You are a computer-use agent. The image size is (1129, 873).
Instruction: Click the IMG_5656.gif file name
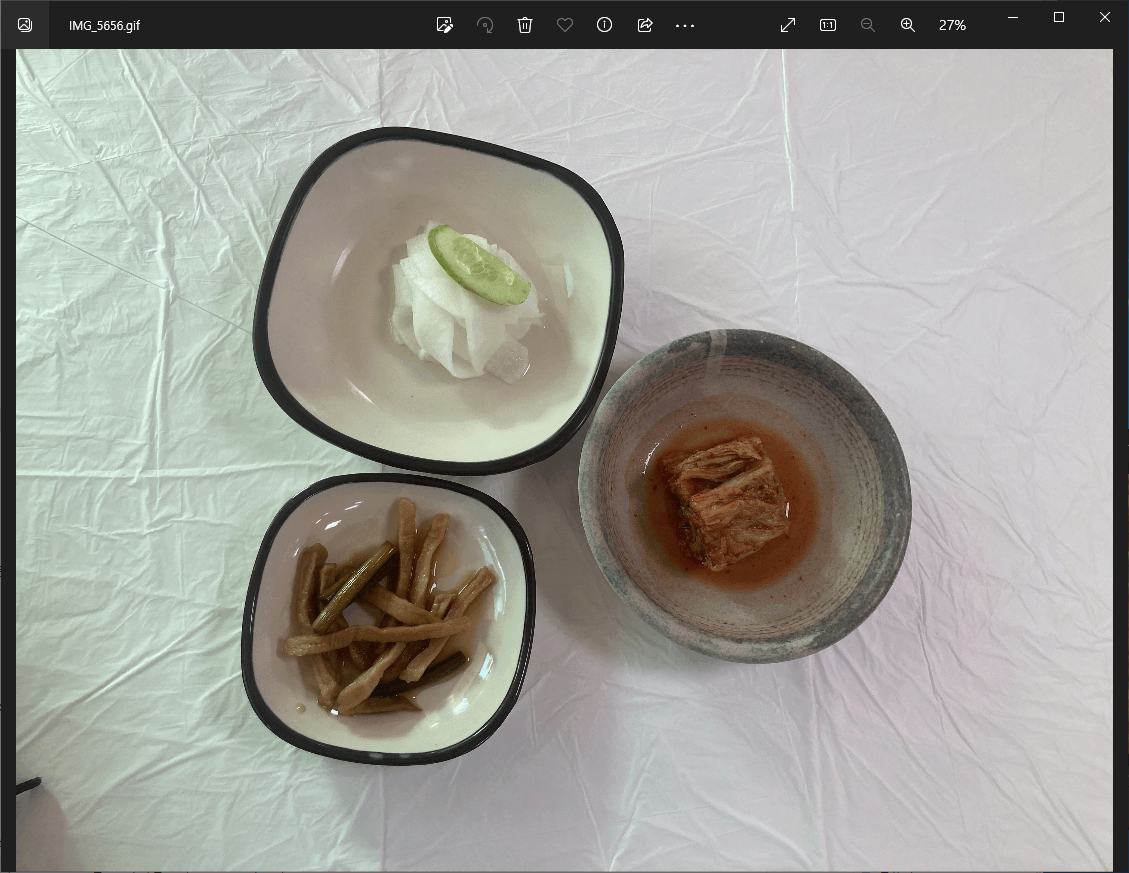[104, 25]
